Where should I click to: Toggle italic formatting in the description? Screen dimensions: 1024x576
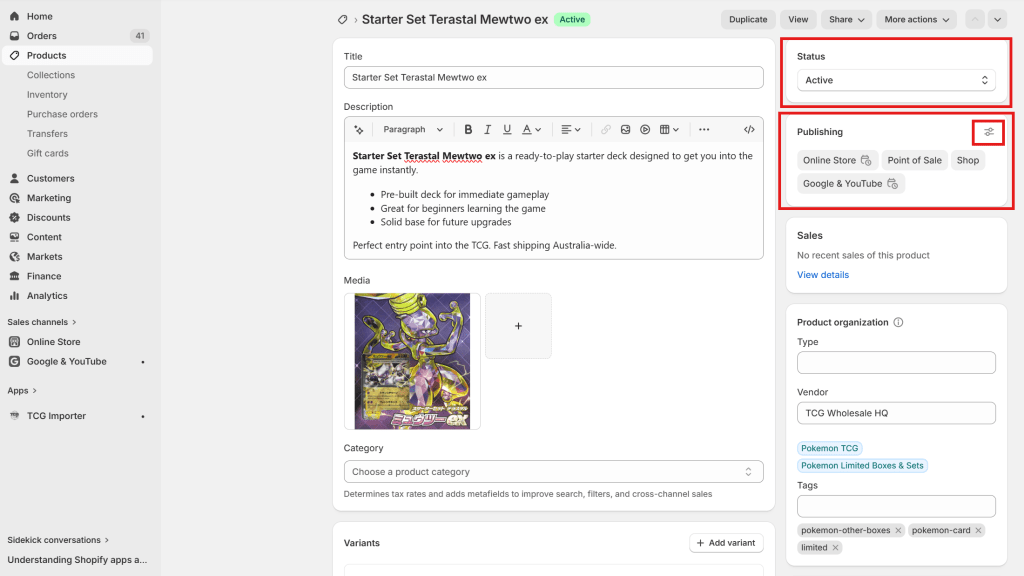tap(487, 129)
